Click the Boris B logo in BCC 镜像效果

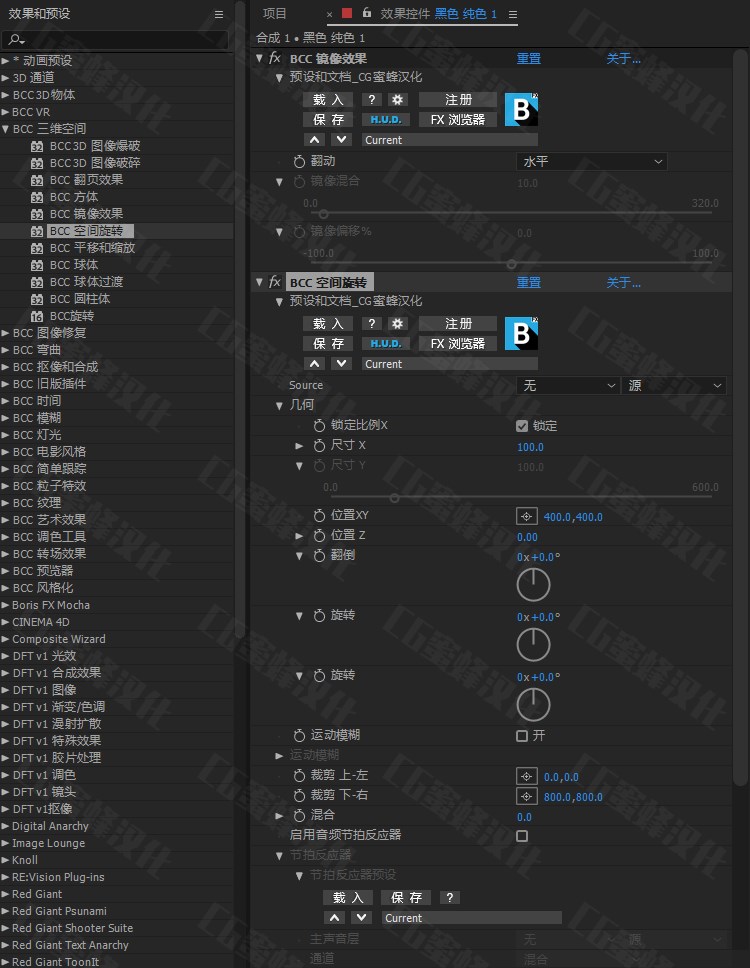pyautogui.click(x=522, y=110)
